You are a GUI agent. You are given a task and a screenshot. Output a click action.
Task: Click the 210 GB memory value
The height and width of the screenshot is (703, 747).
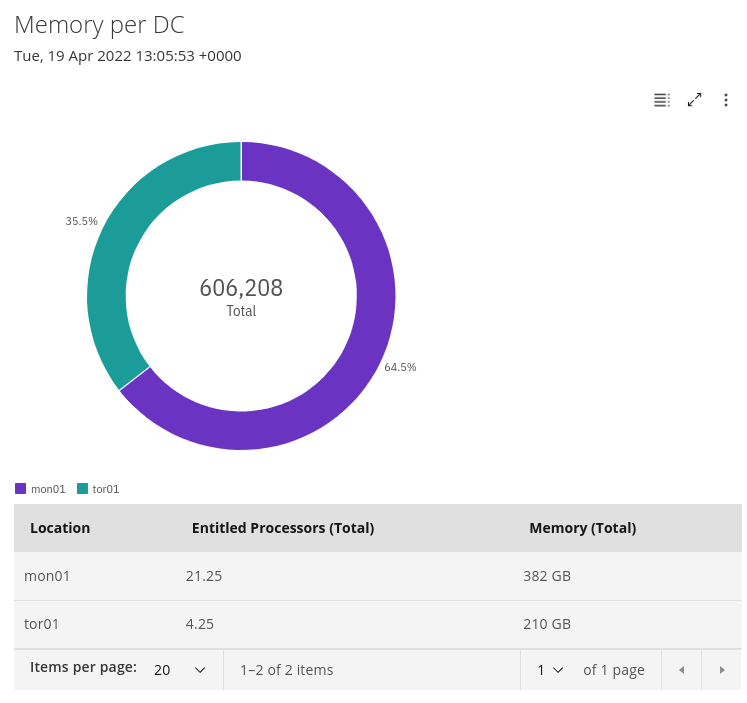(x=547, y=624)
